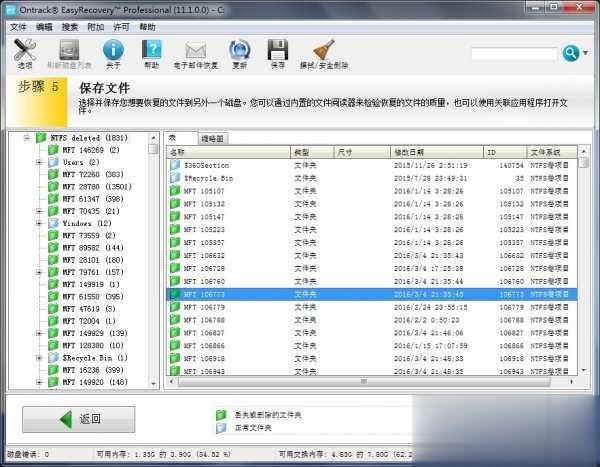The height and width of the screenshot is (467, 600).
Task: Switch to the thumbnail view tab
Action: click(x=212, y=139)
